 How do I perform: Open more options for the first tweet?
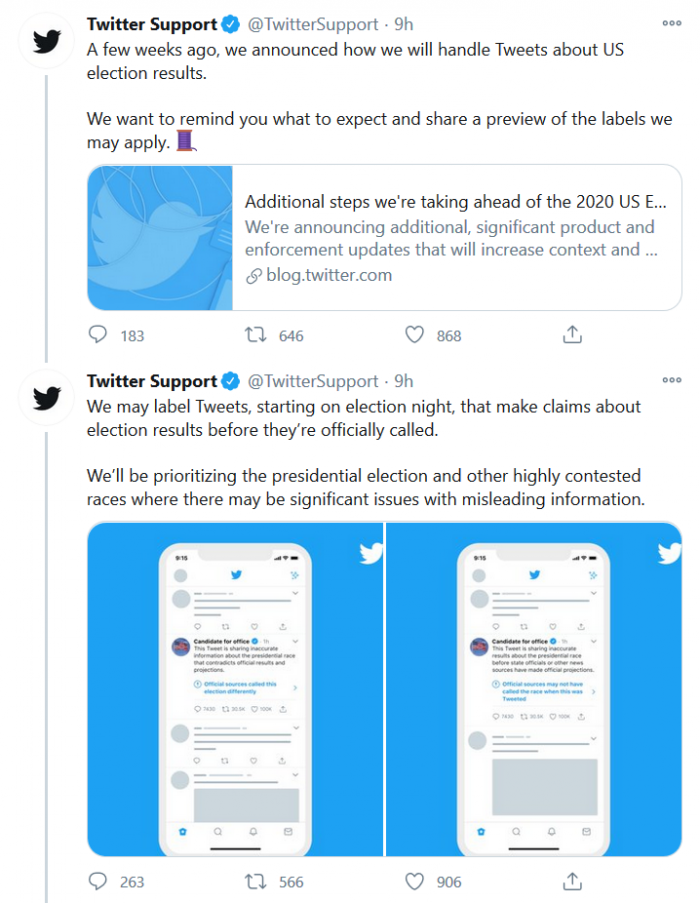pyautogui.click(x=671, y=23)
